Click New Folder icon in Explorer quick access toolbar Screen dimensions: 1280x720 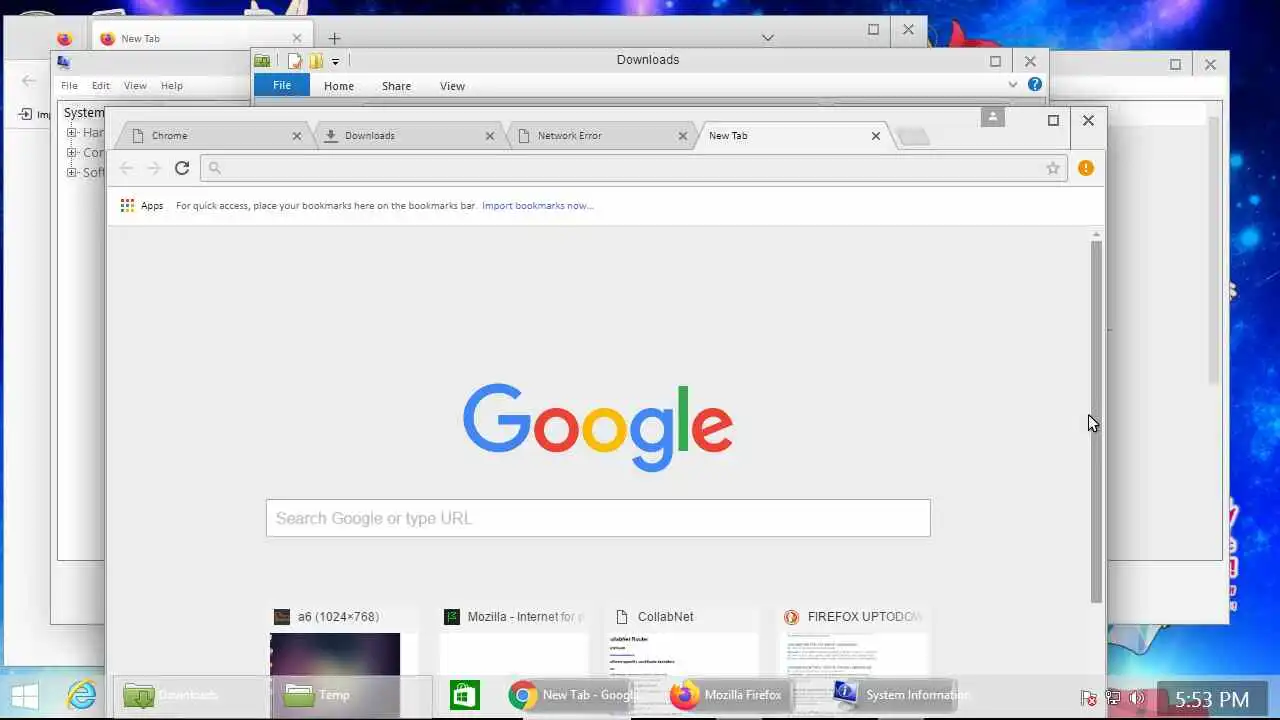click(x=316, y=61)
